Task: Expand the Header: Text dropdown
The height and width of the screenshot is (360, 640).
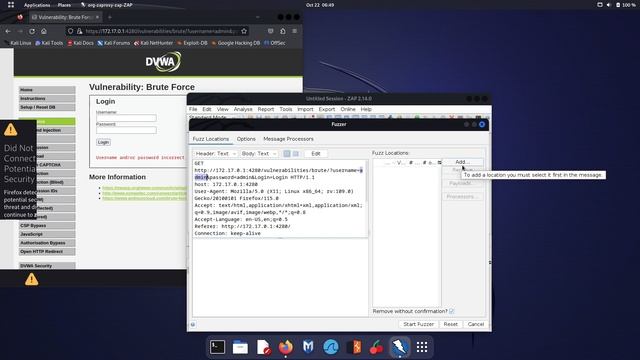Action: click(215, 153)
